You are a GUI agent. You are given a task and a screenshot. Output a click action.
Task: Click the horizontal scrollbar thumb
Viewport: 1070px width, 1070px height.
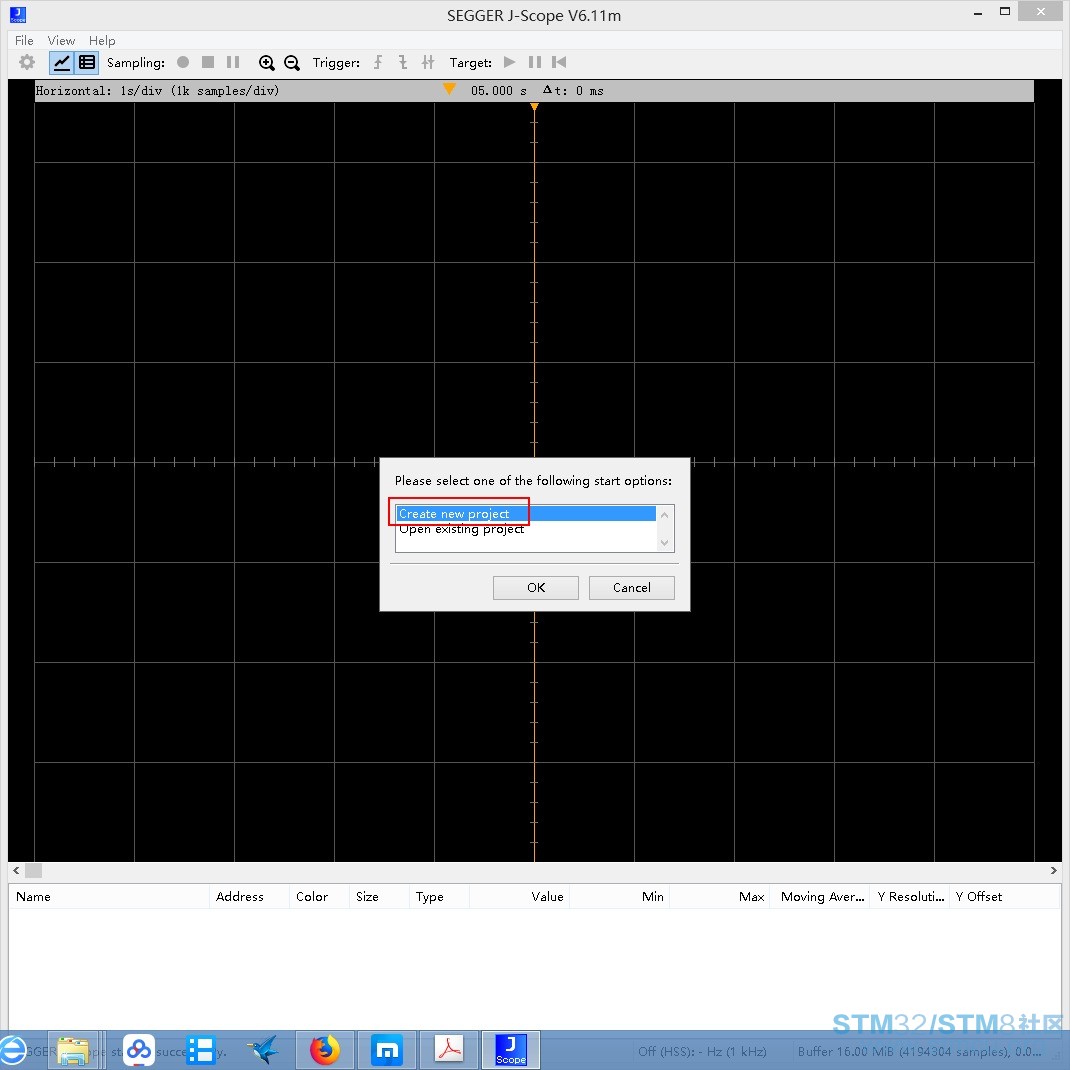(33, 870)
